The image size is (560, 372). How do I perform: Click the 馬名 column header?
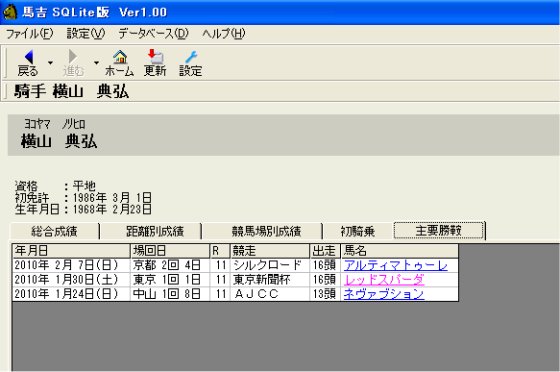pyautogui.click(x=400, y=251)
